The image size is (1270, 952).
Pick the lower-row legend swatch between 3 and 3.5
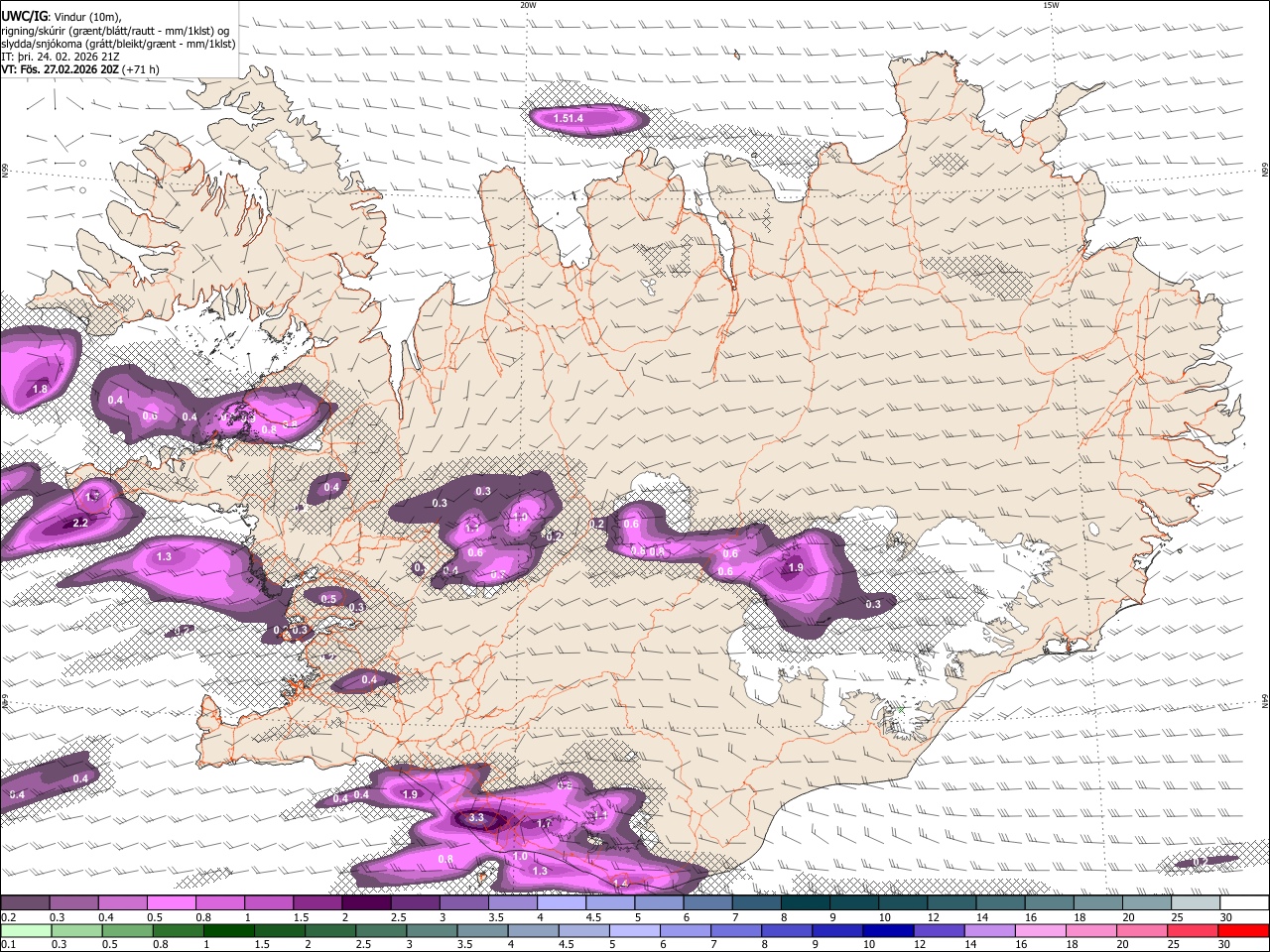(432, 930)
